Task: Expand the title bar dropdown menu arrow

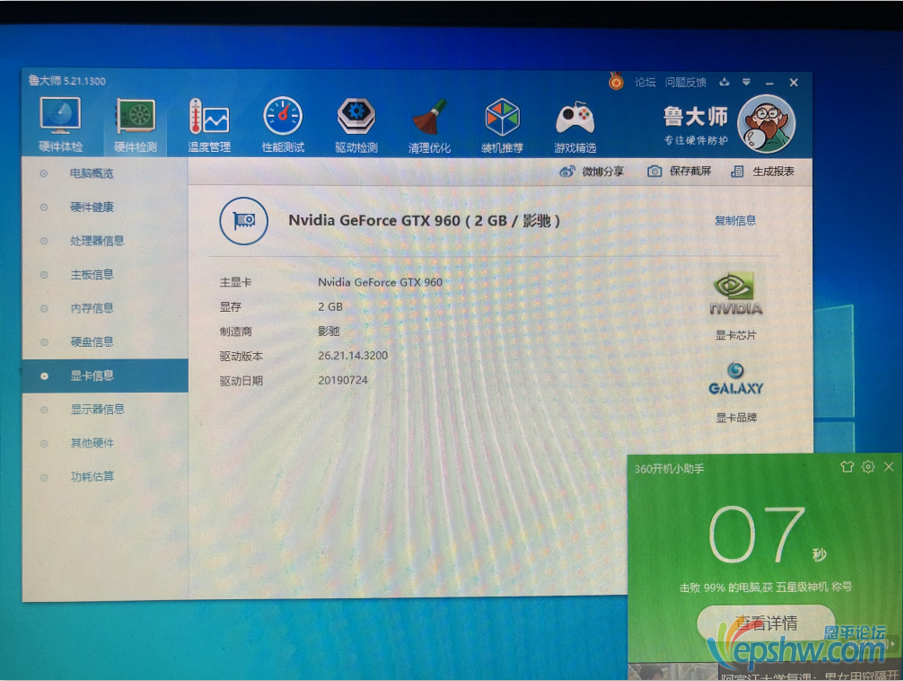Action: pos(746,82)
